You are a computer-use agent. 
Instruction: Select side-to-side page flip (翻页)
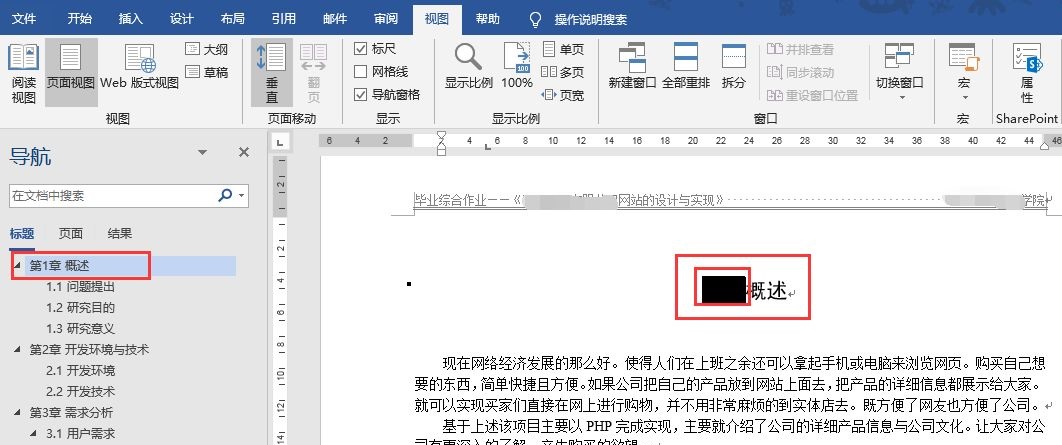(314, 73)
